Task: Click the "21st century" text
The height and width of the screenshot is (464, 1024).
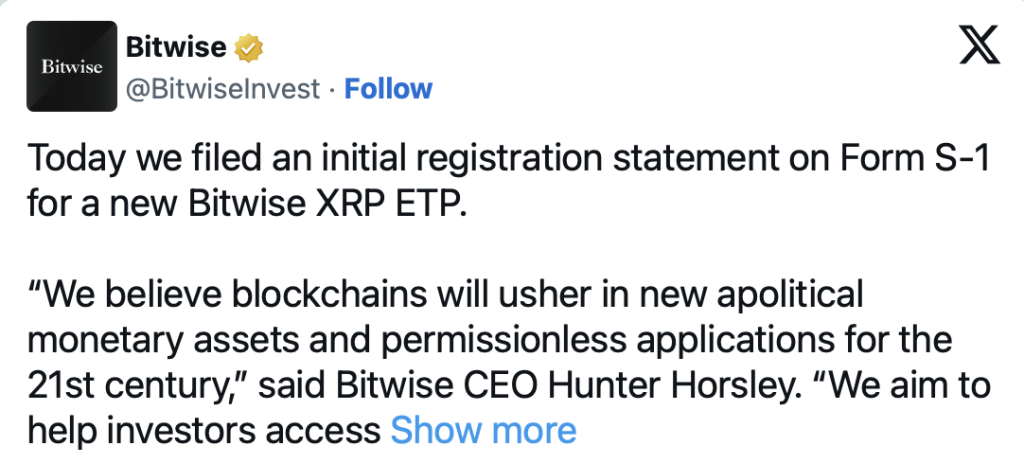Action: (x=135, y=387)
